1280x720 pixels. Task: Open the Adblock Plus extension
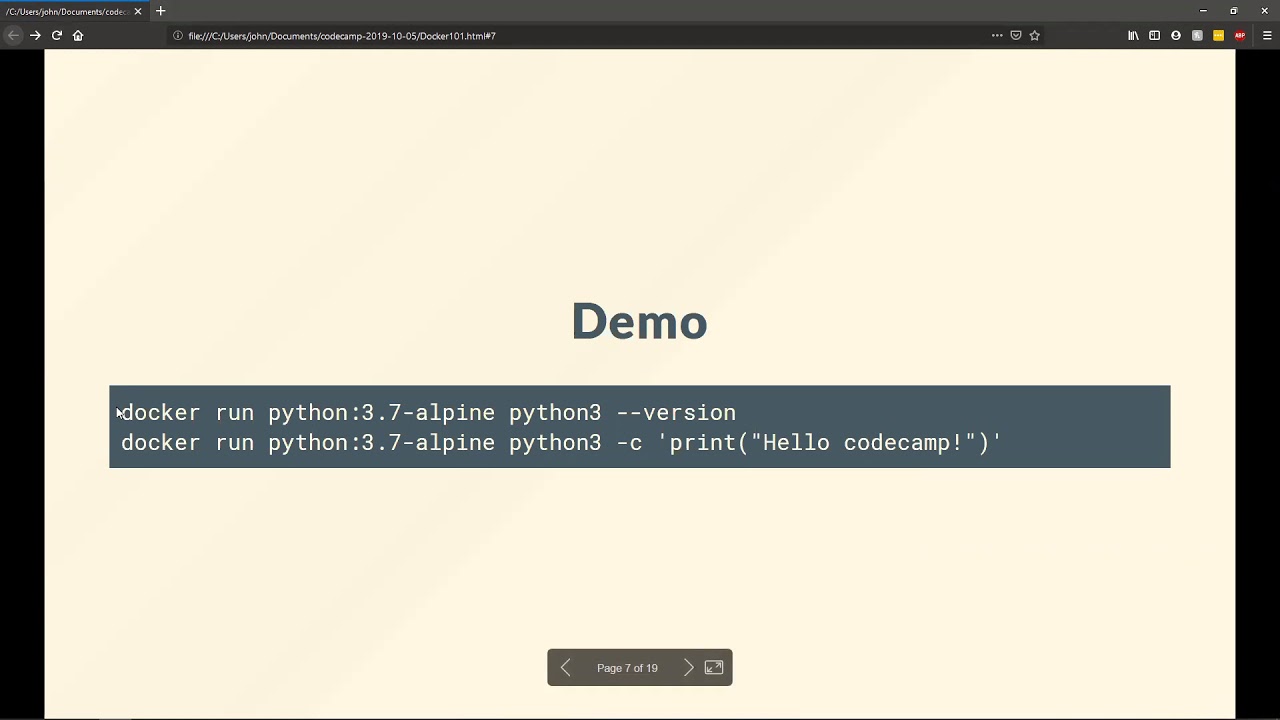[x=1240, y=35]
